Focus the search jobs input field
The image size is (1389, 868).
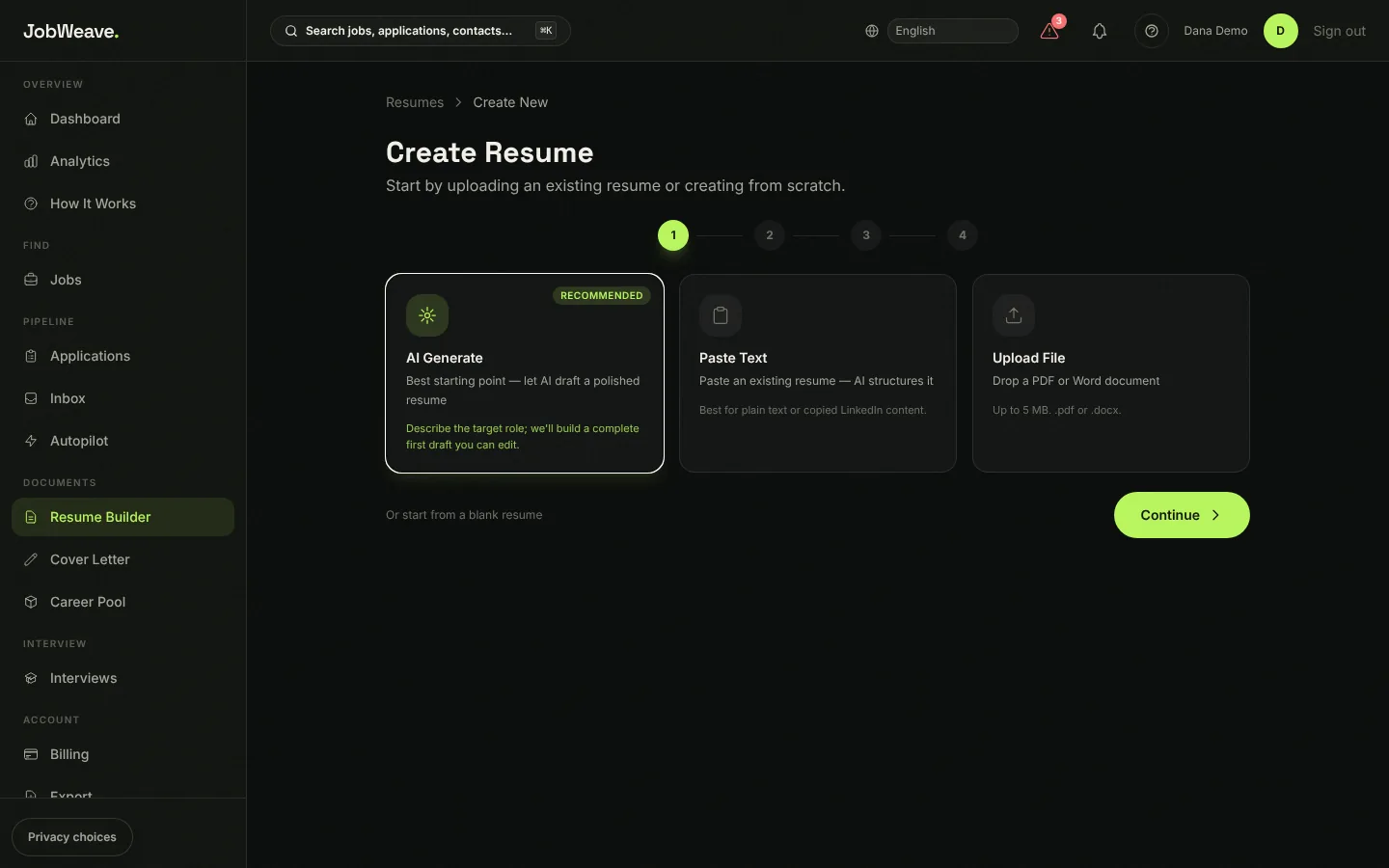421,31
